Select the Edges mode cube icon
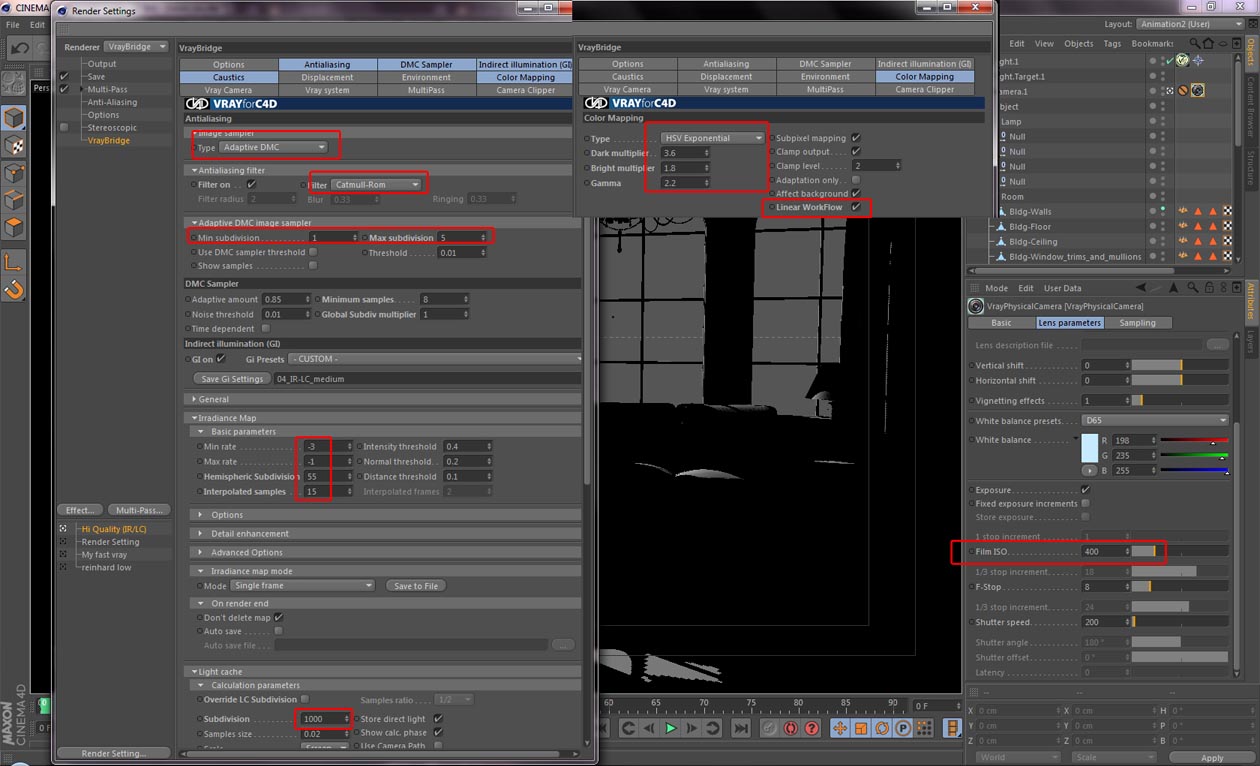 tap(14, 201)
